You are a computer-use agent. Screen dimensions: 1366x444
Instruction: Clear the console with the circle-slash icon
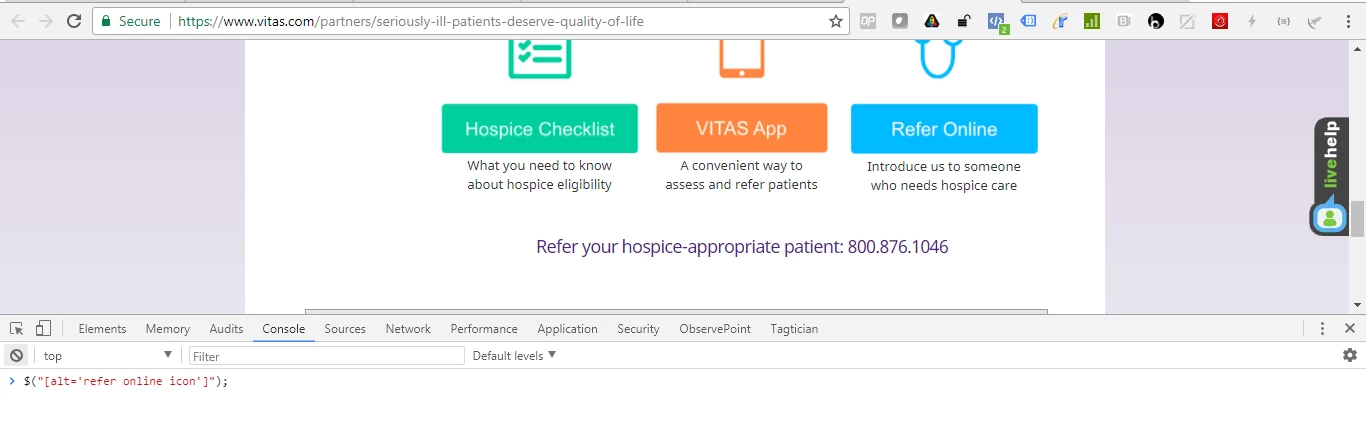(16, 355)
